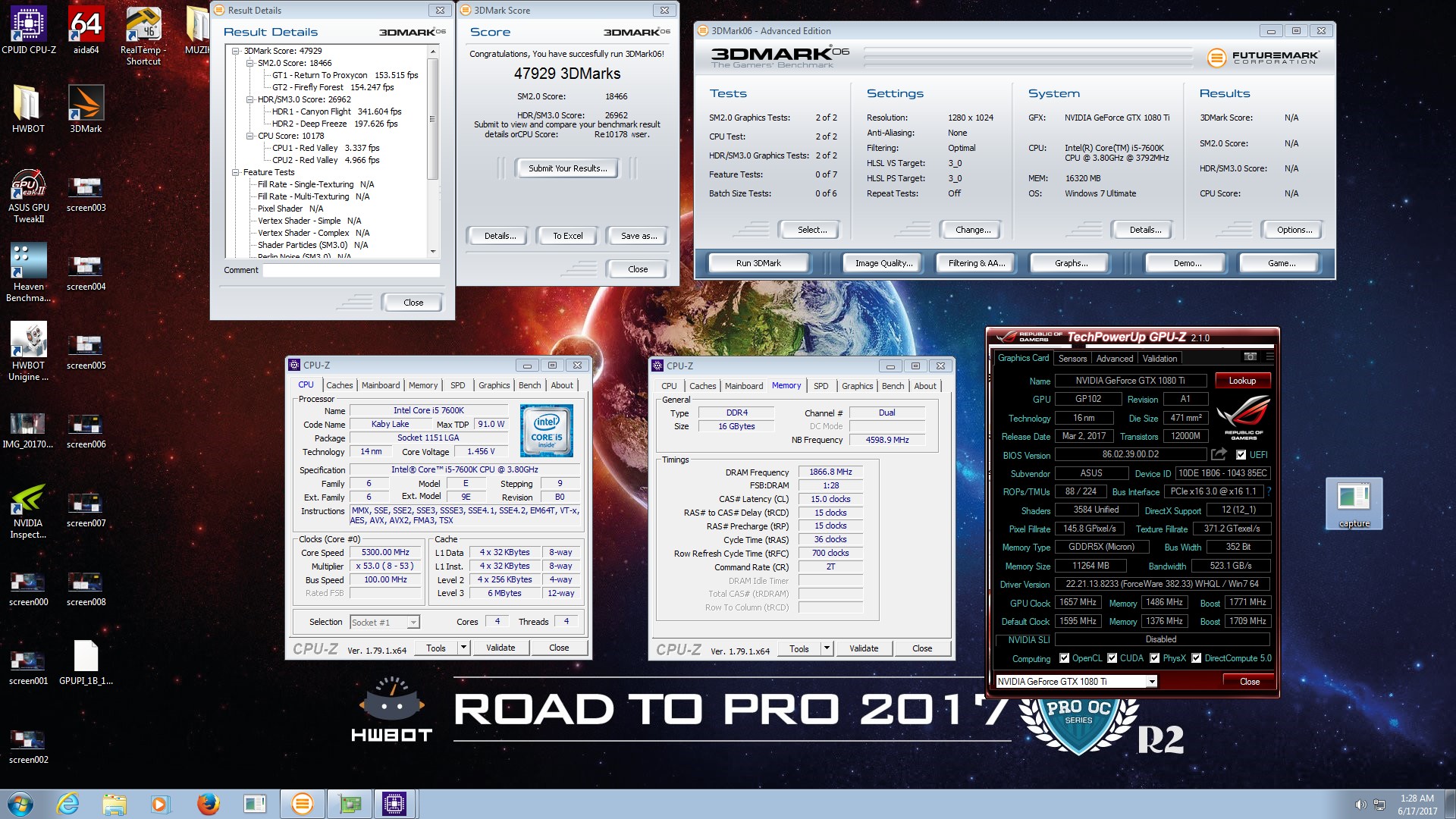1456x819 pixels.
Task: Launch Internet Explorer from the taskbar
Action: coord(68,804)
